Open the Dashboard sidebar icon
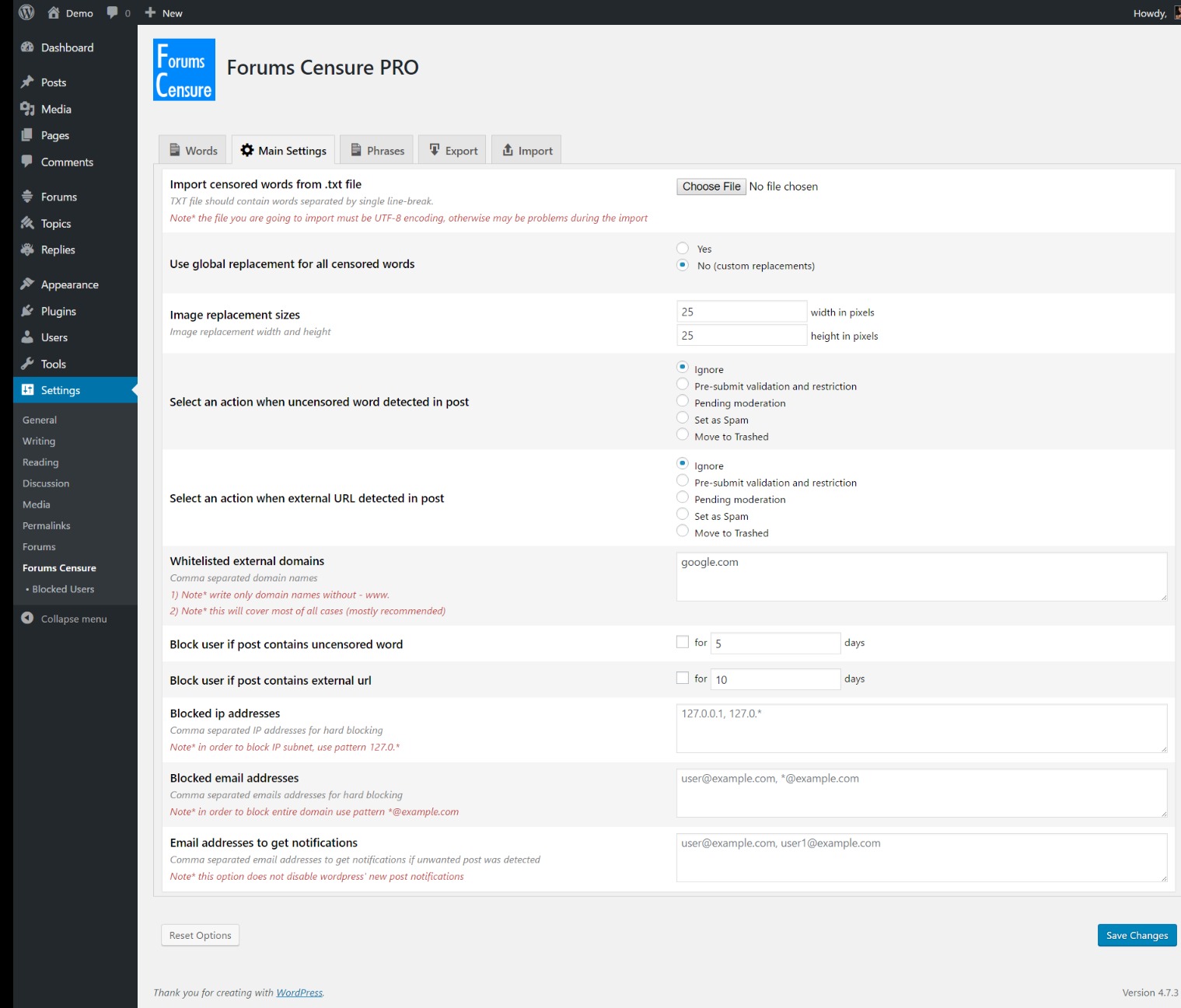Viewport: 1181px width, 1008px height. [28, 47]
